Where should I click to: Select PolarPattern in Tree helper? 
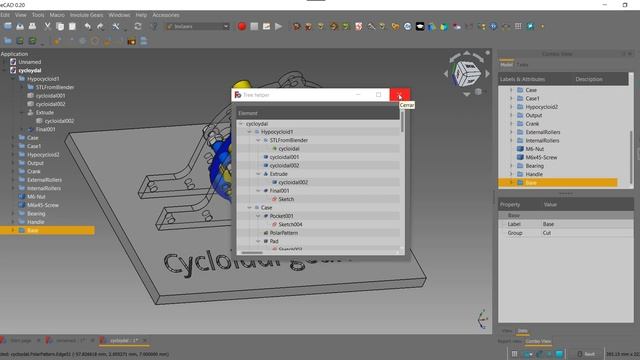pos(284,233)
